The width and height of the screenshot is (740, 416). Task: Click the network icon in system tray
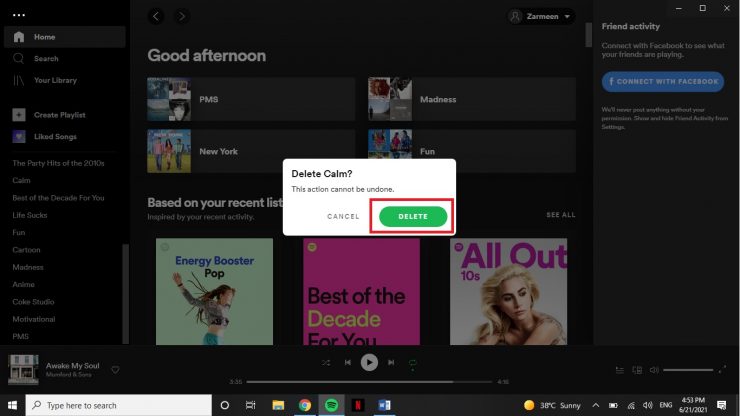631,405
